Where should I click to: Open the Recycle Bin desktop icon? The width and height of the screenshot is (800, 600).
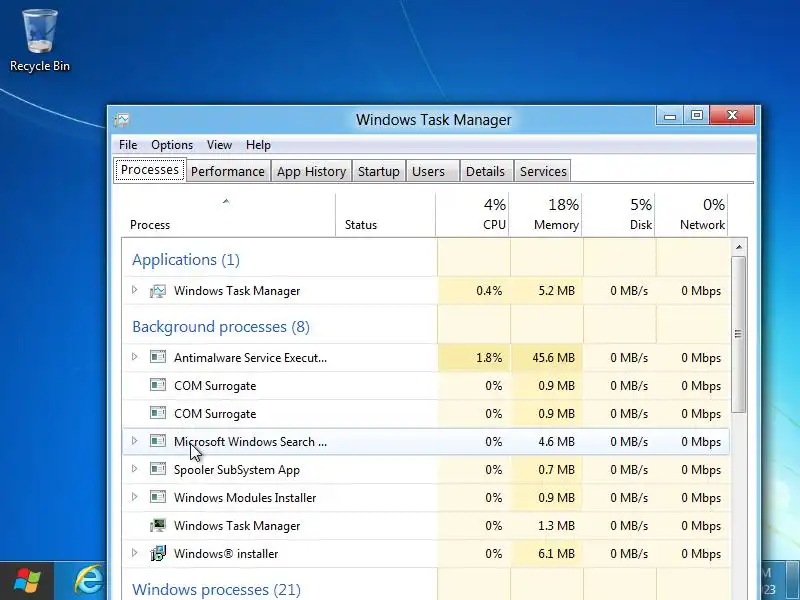point(40,40)
